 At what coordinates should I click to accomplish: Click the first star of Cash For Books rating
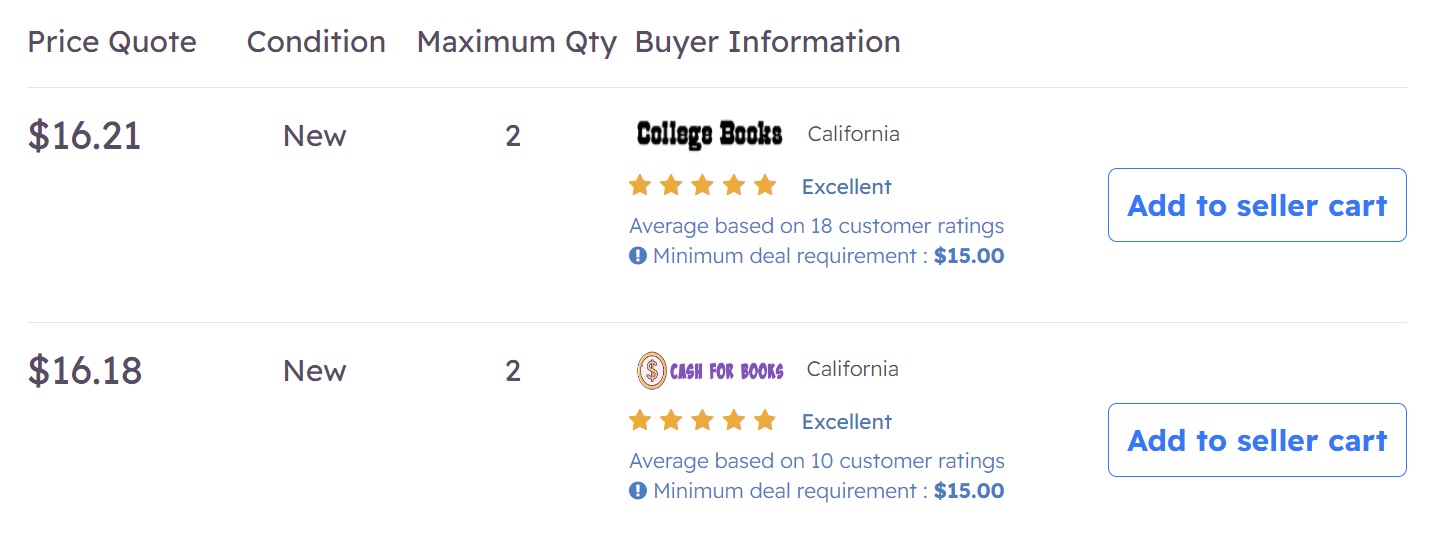pyautogui.click(x=640, y=420)
